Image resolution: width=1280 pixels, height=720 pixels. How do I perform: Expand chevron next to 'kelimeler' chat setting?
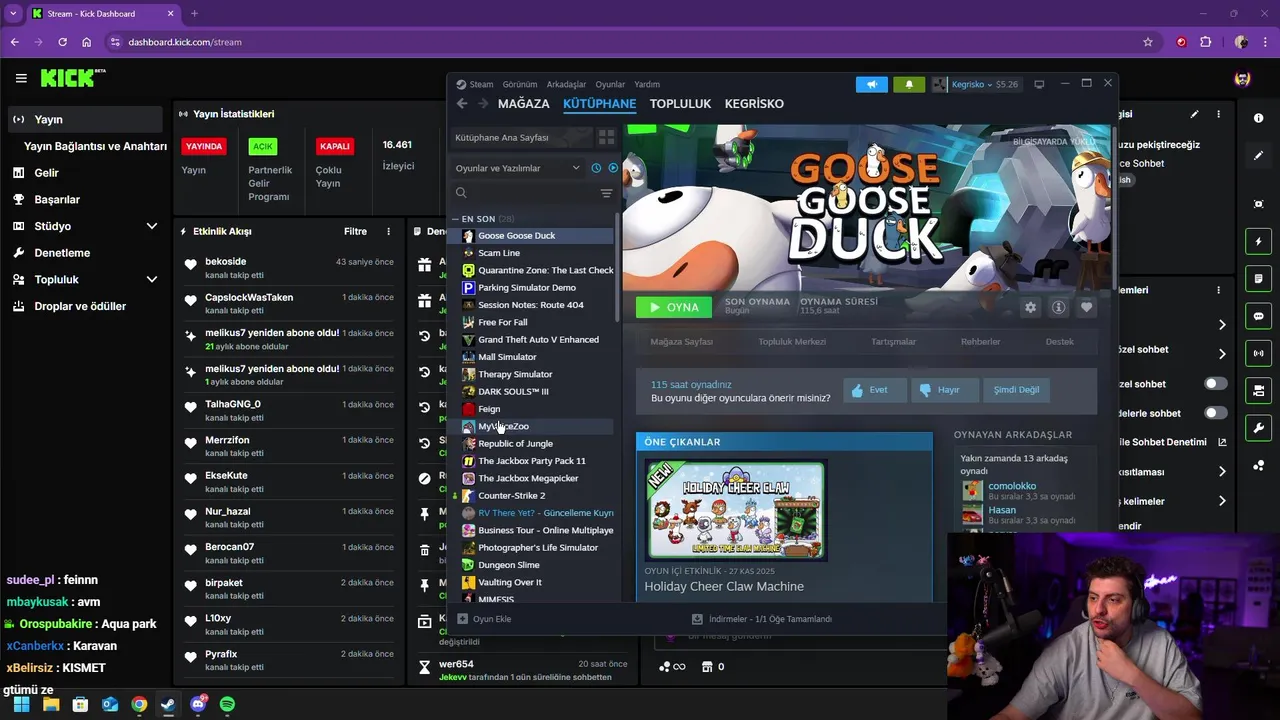click(1222, 501)
